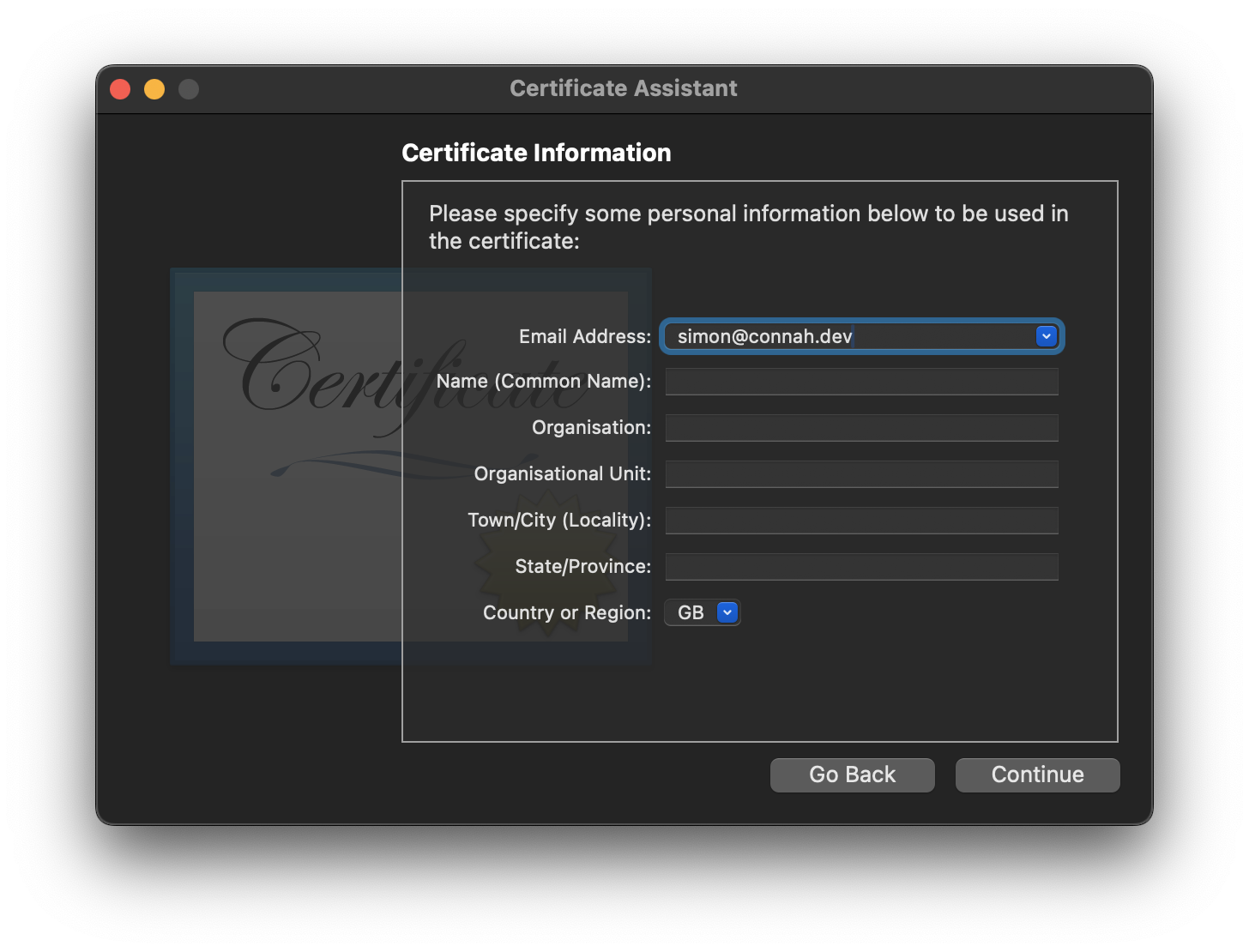Select the Name (Common Name) field
The height and width of the screenshot is (952, 1249).
pyautogui.click(x=861, y=382)
